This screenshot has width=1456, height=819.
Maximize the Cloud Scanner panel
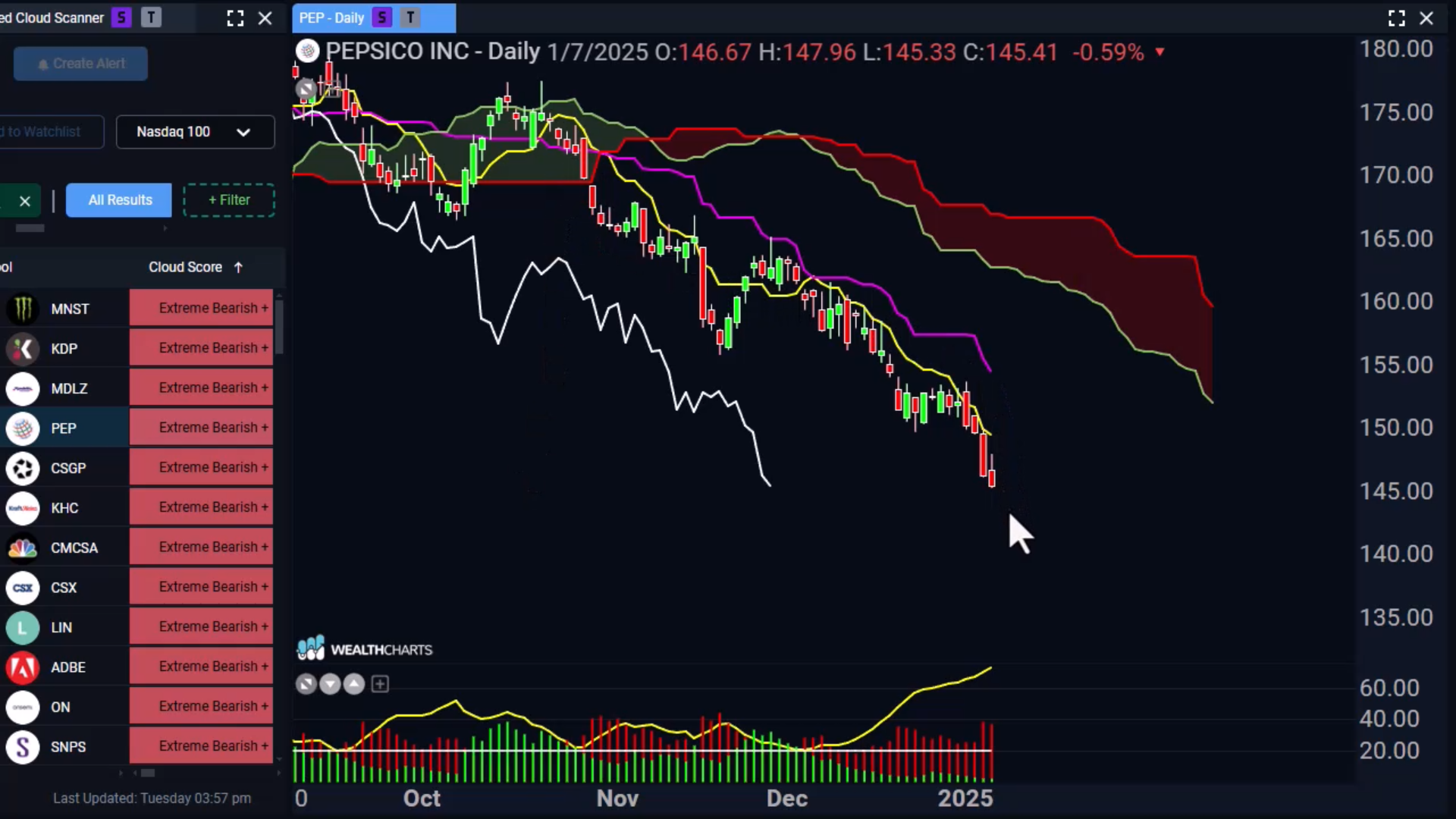(x=235, y=18)
